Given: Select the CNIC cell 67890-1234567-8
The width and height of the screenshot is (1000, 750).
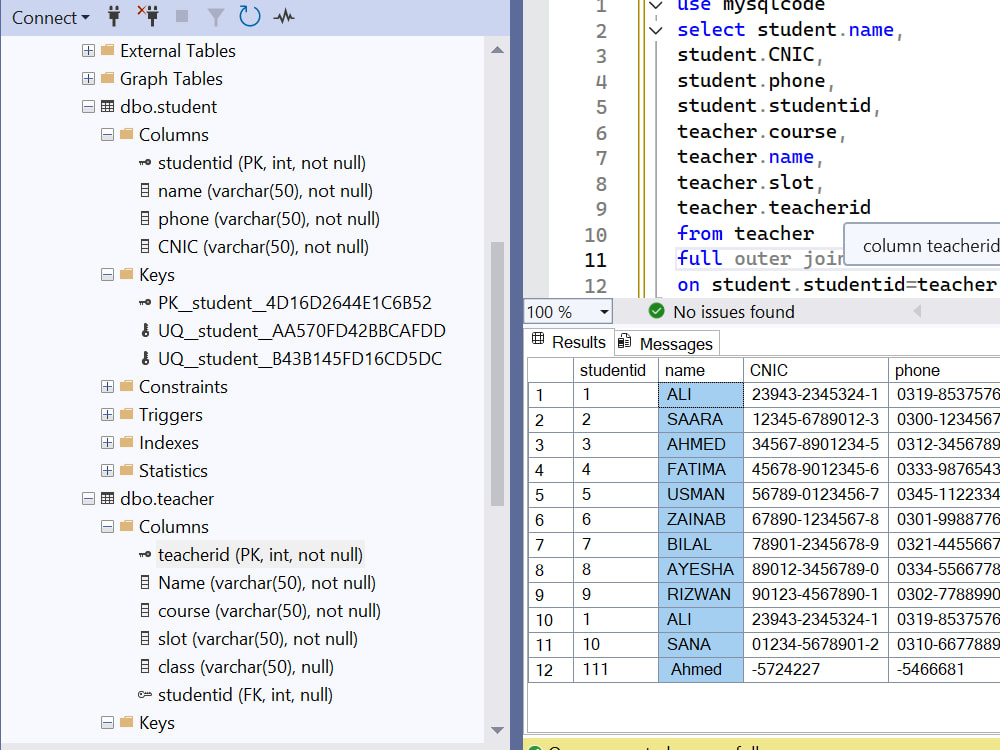Looking at the screenshot, I should point(815,520).
